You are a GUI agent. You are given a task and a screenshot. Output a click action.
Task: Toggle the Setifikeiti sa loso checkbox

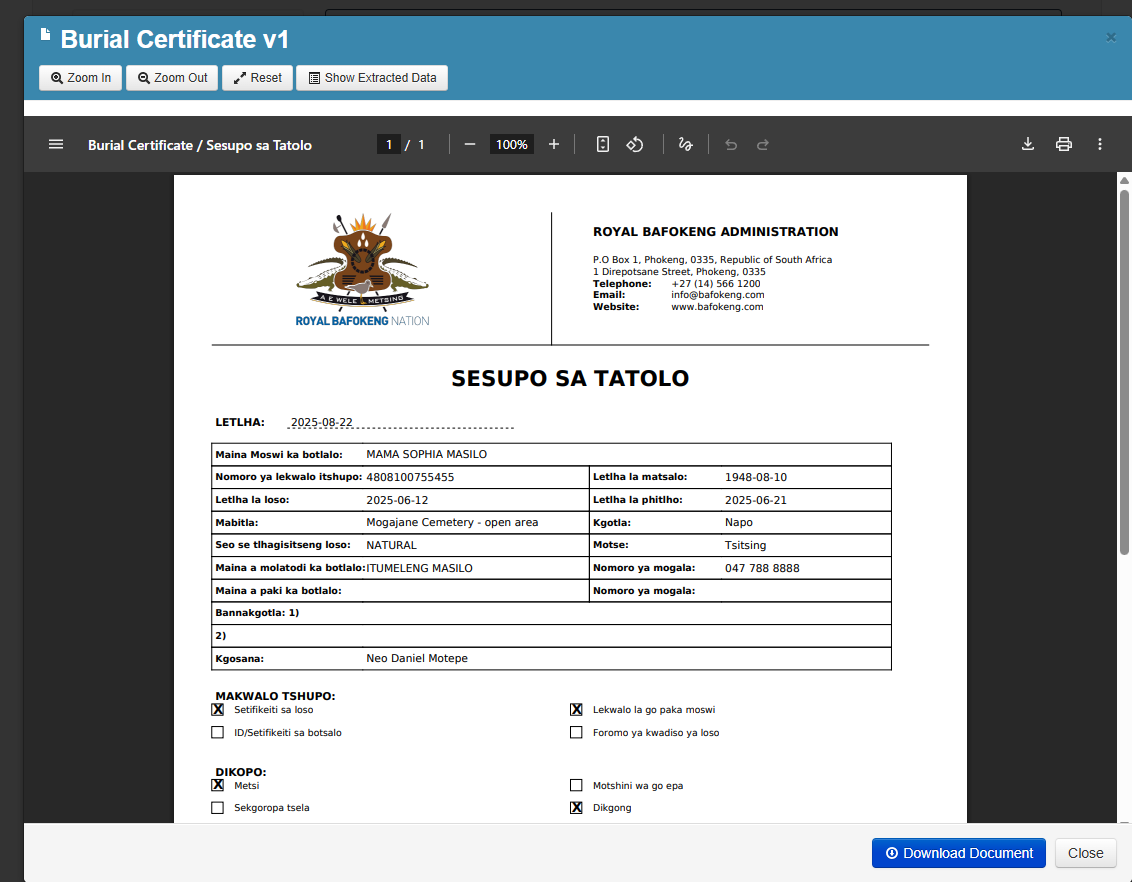(x=218, y=710)
